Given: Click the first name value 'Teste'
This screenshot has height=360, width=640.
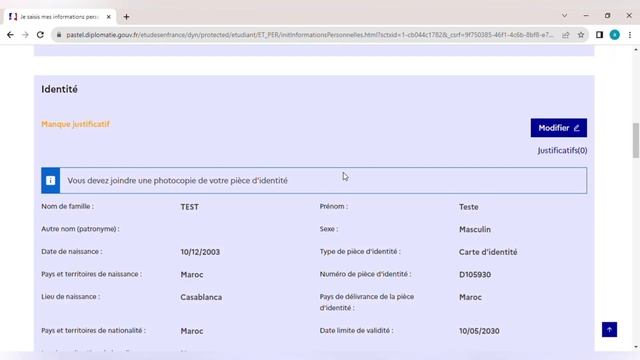Looking at the screenshot, I should [x=469, y=207].
